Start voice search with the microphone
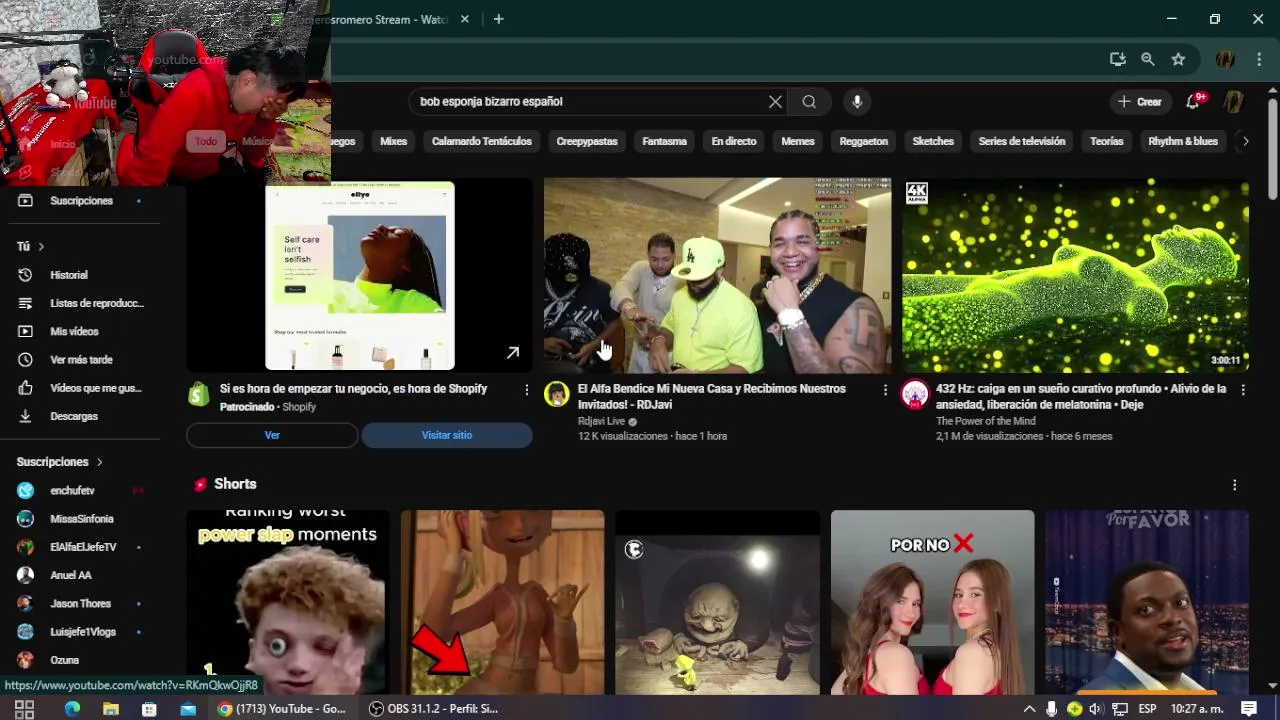This screenshot has height=720, width=1280. [x=856, y=101]
